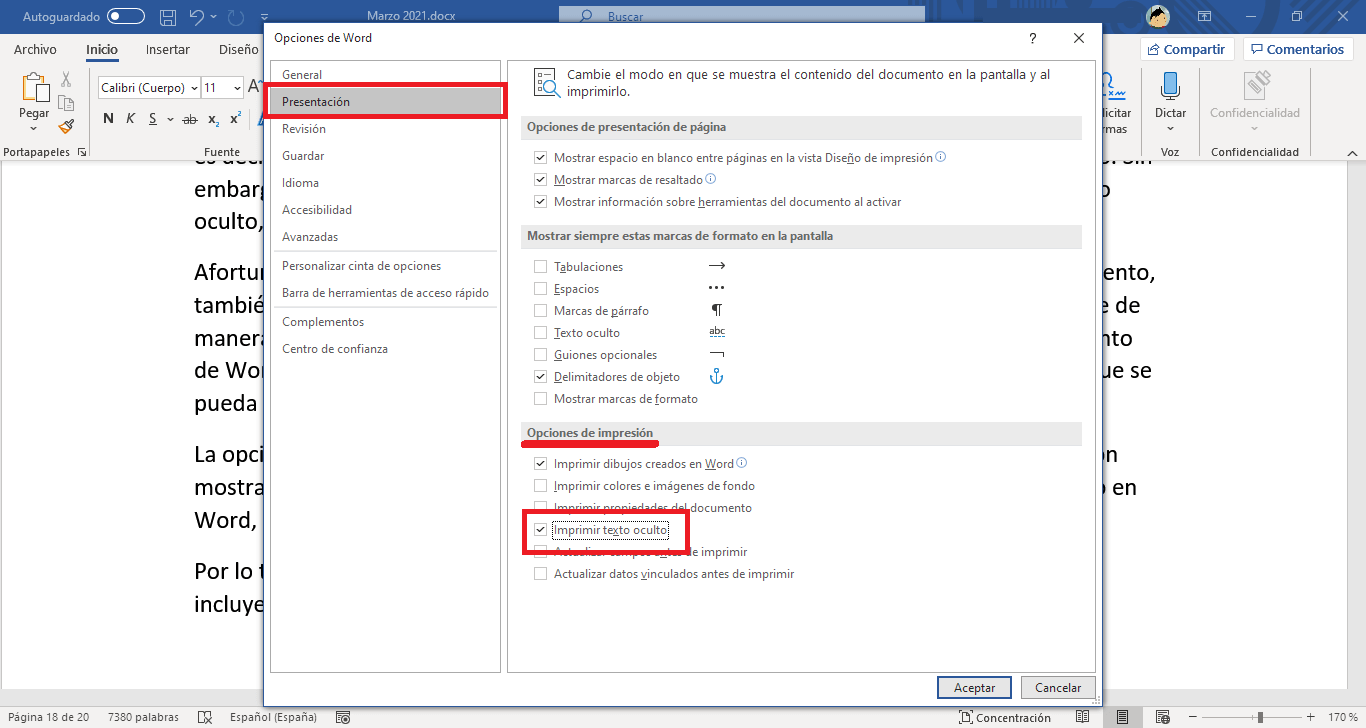Click the Cut scissors icon
The height and width of the screenshot is (728, 1366).
[x=66, y=79]
